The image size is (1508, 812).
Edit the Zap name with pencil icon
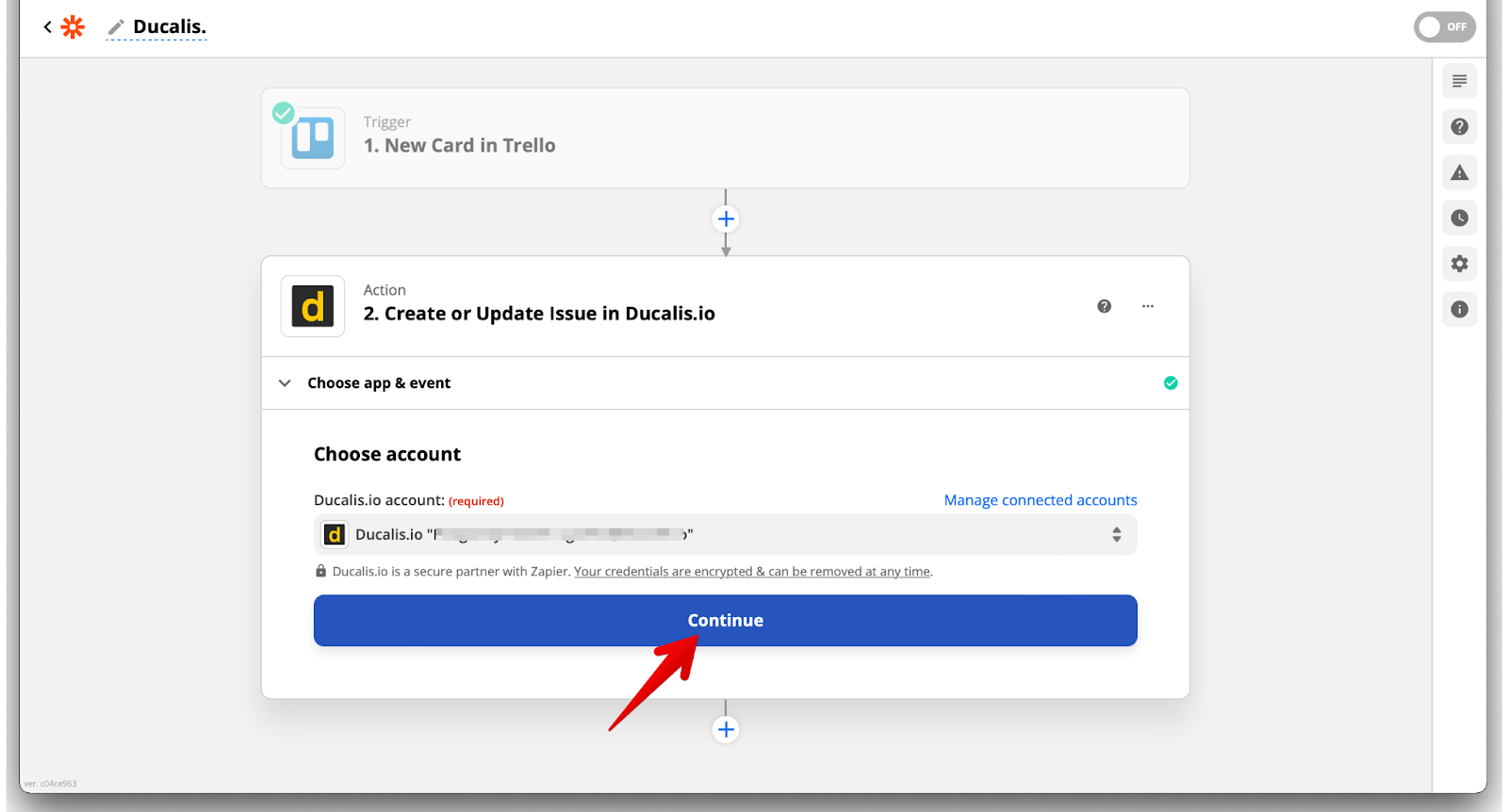click(116, 27)
